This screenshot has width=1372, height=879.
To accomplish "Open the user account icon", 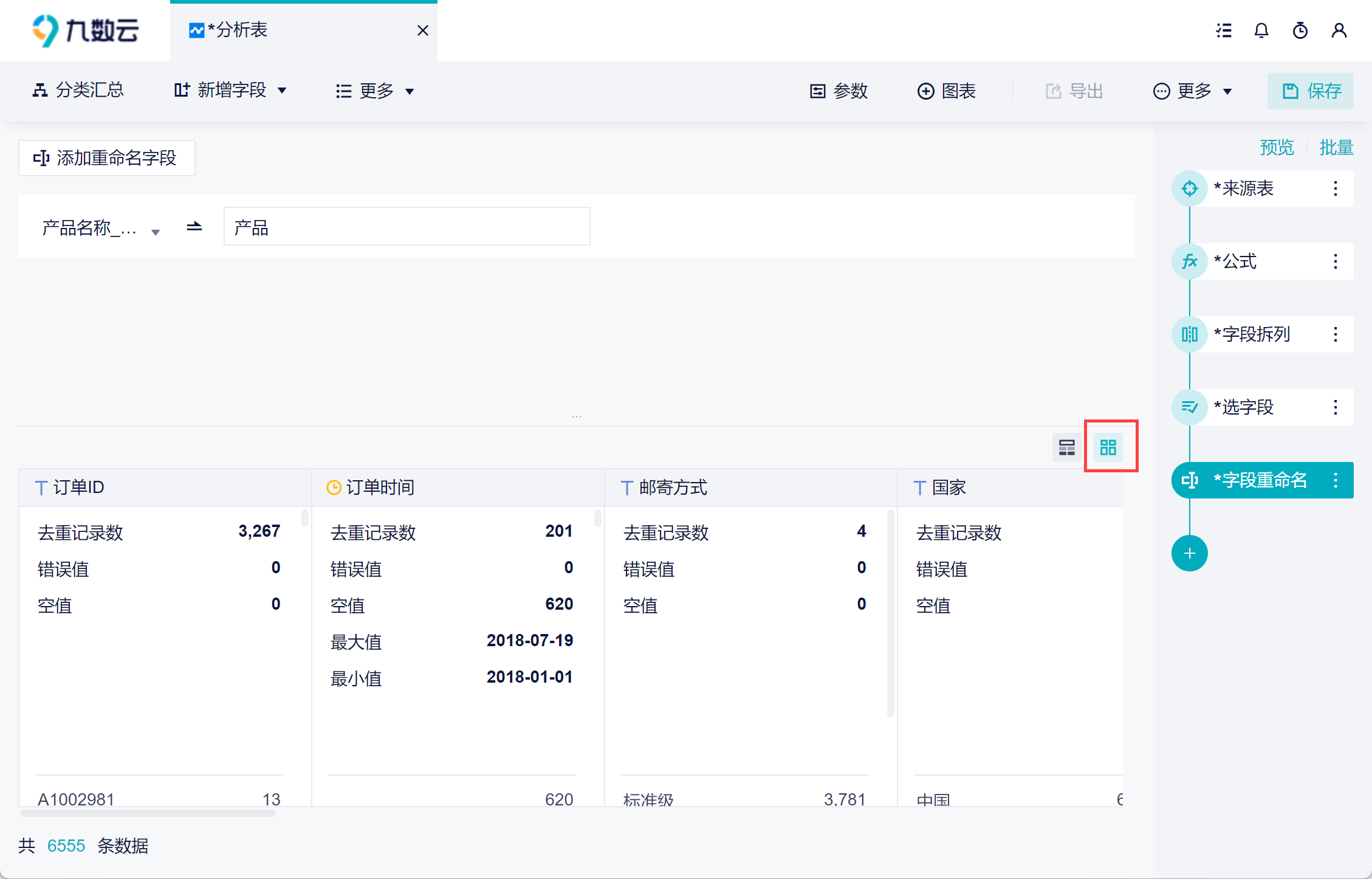I will [x=1339, y=30].
